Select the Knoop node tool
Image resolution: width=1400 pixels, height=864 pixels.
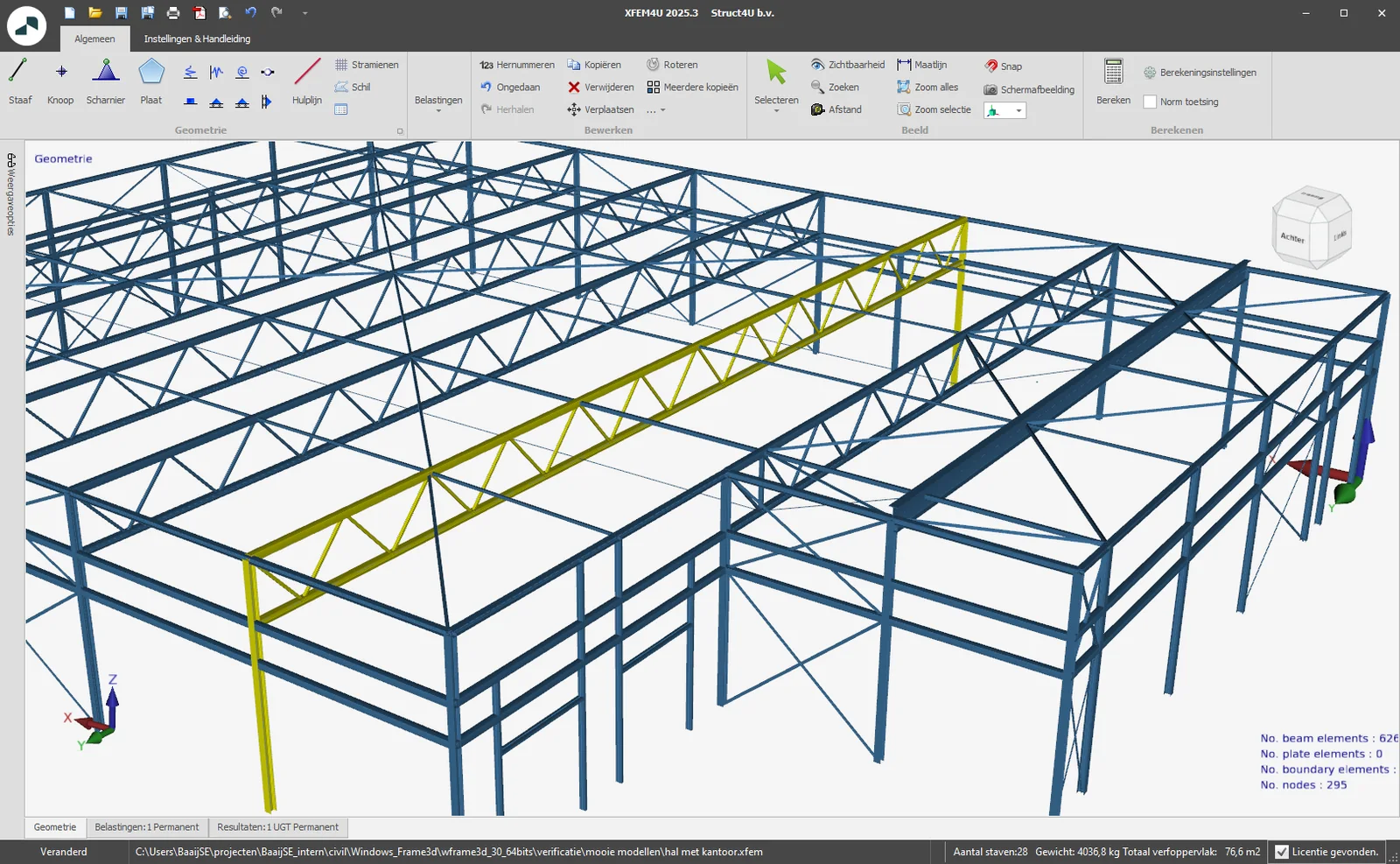60,81
